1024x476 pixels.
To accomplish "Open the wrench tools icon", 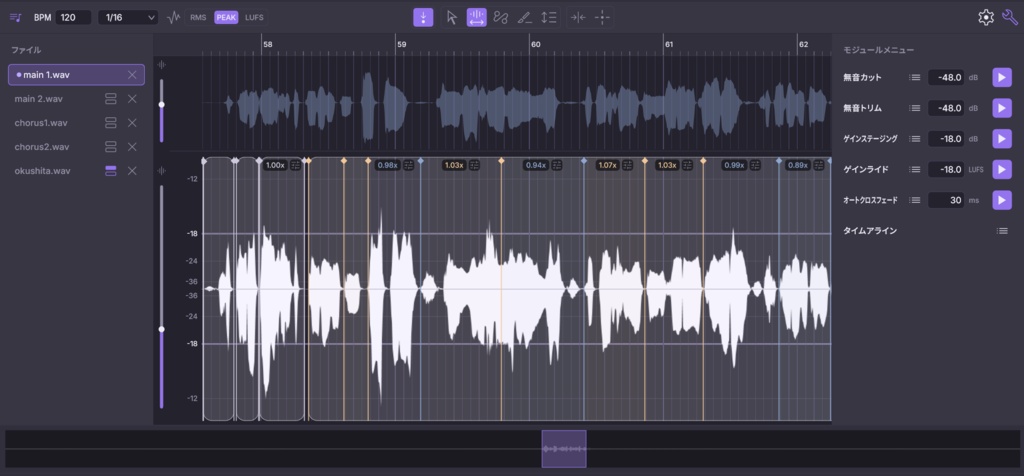I will tap(1010, 17).
